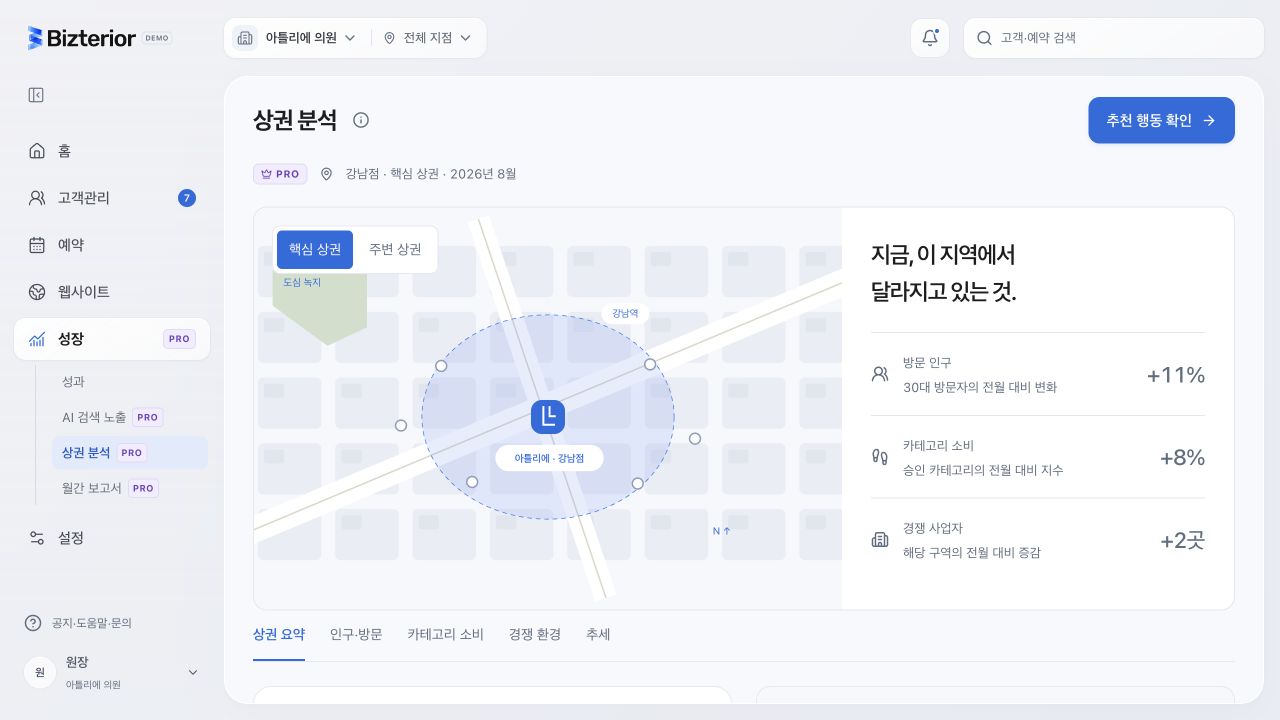The height and width of the screenshot is (720, 1280).
Task: Open AI 검색 노출 in the sidebar
Action: pyautogui.click(x=130, y=417)
